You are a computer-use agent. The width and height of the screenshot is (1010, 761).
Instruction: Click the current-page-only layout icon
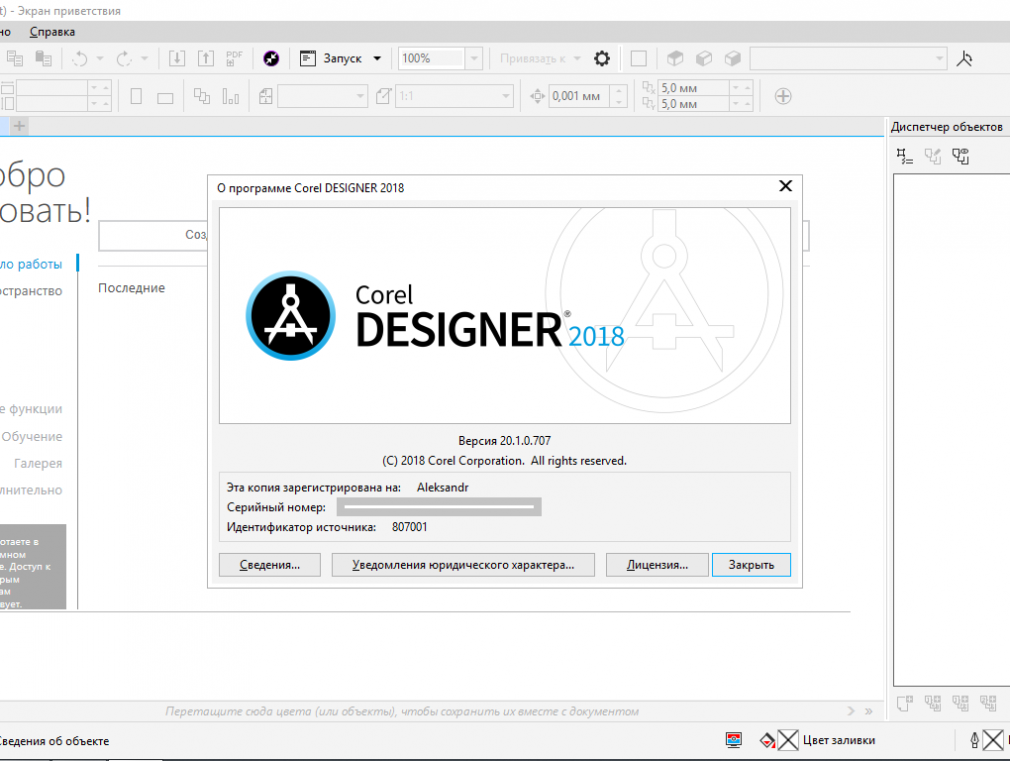coord(231,97)
